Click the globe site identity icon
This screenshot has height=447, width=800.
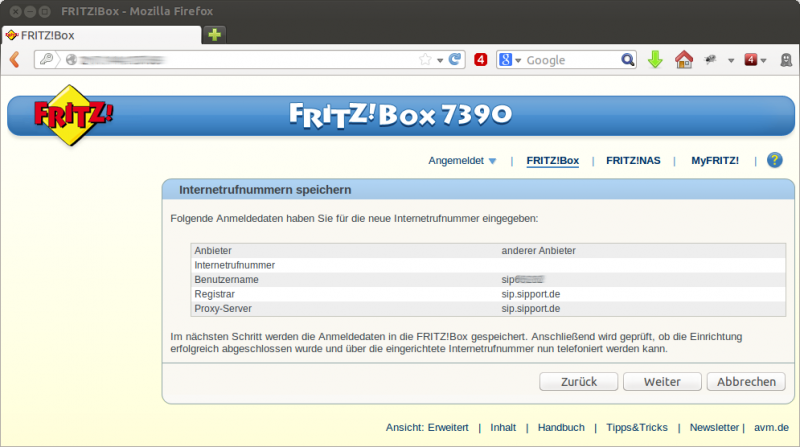click(x=71, y=60)
